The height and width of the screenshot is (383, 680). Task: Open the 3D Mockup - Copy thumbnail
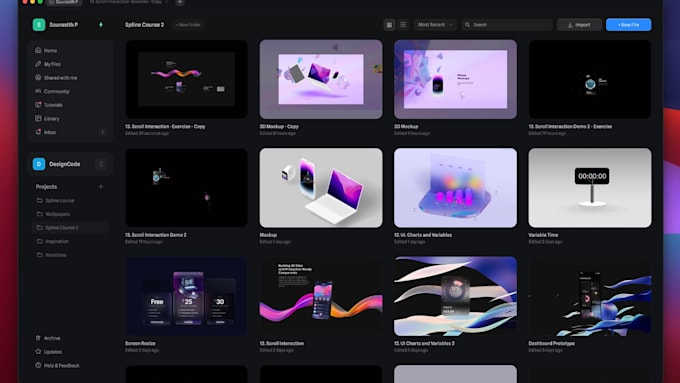tap(321, 79)
